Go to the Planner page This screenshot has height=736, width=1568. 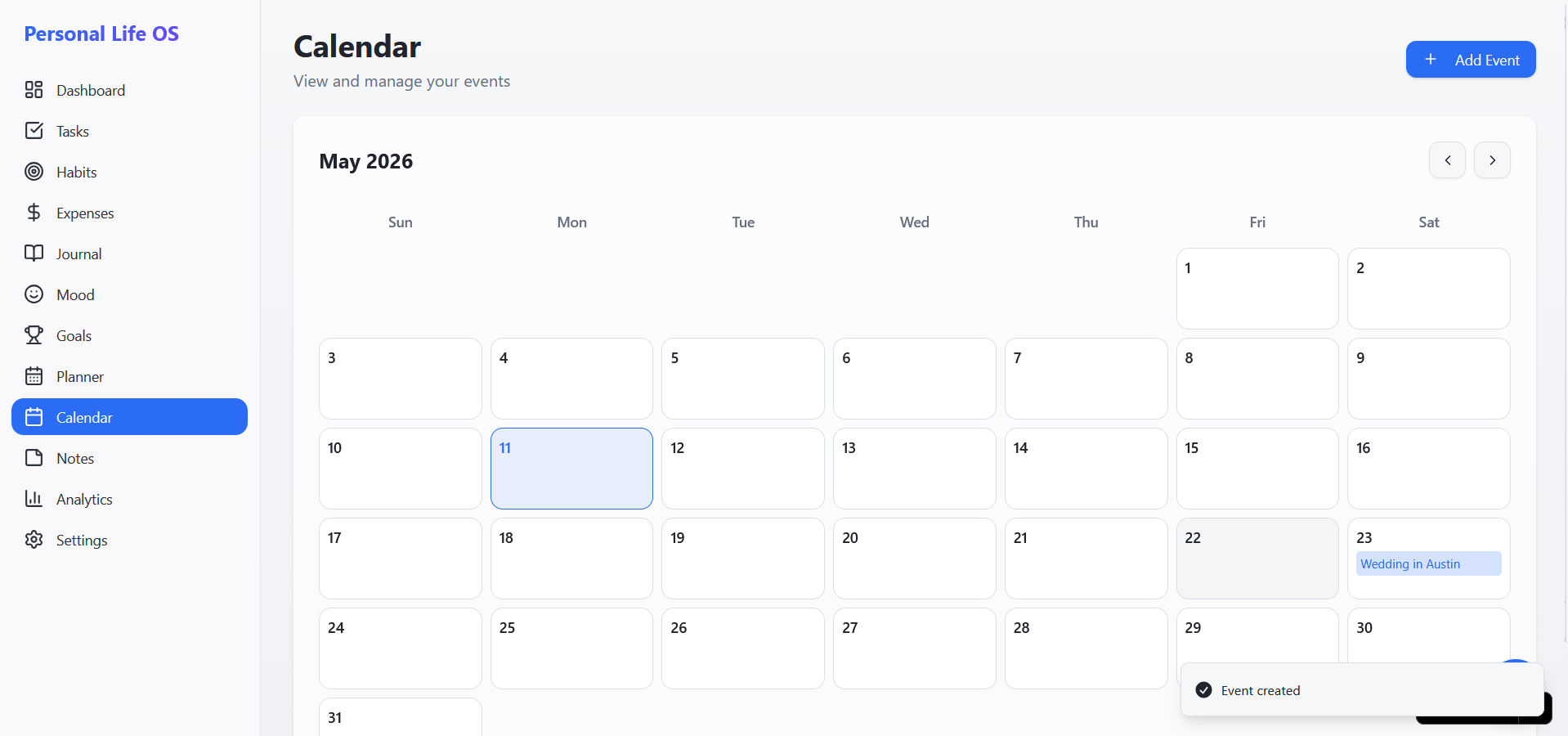(129, 376)
